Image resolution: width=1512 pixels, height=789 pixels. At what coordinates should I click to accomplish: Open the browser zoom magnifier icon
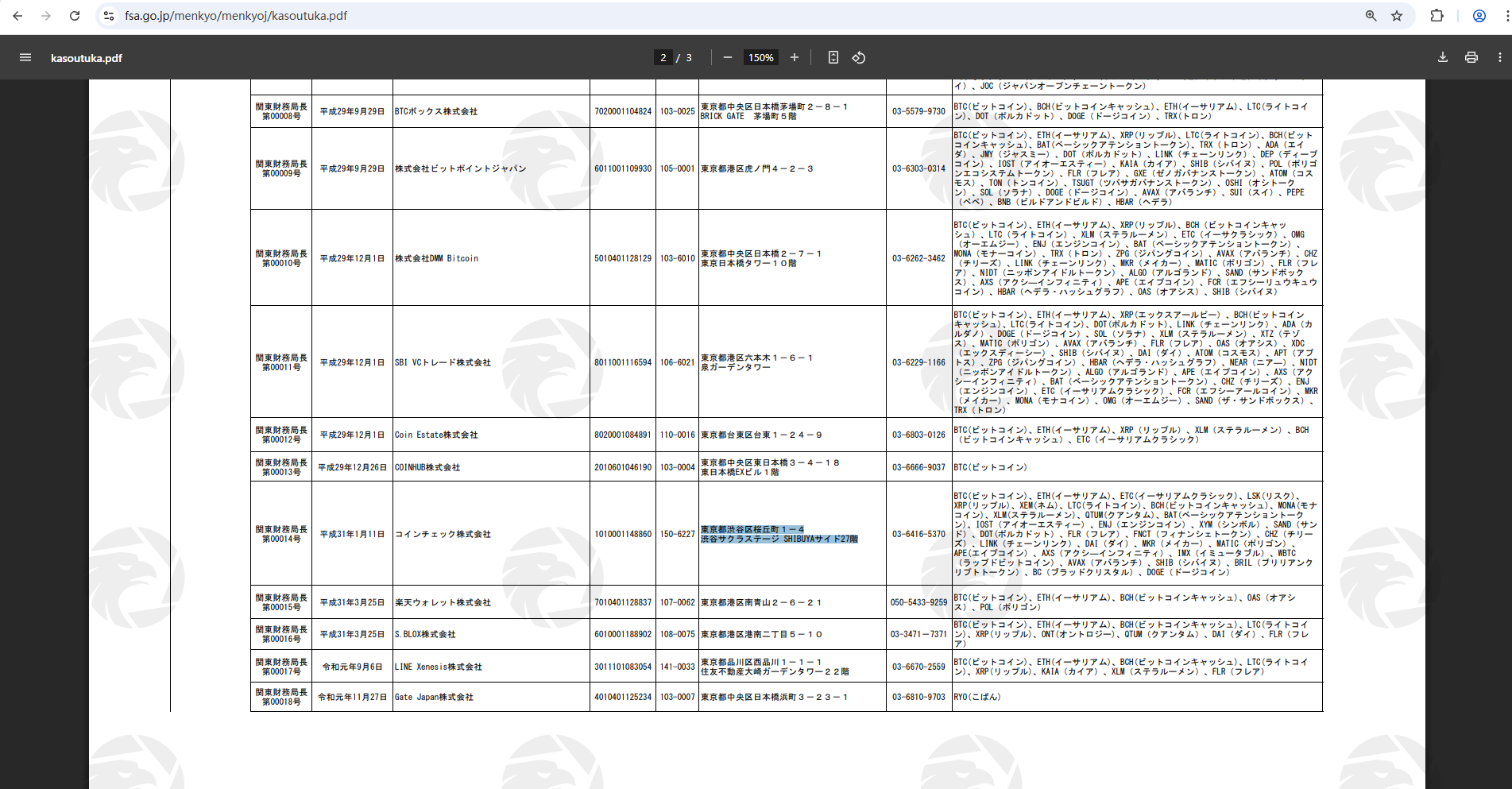point(1371,16)
